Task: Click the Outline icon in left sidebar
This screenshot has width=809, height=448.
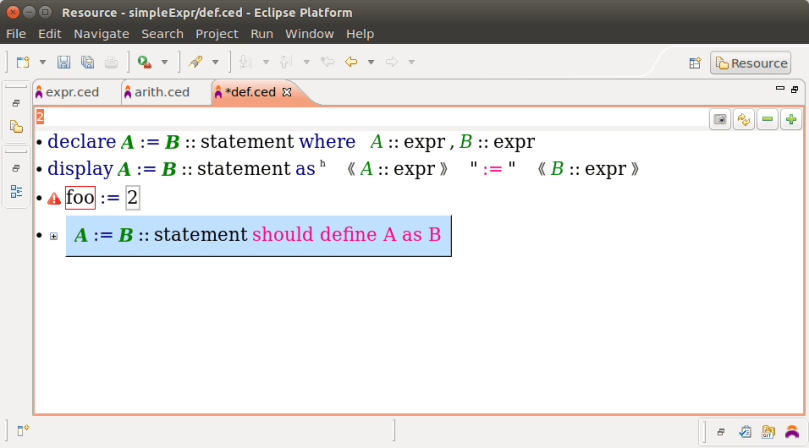Action: [16, 190]
